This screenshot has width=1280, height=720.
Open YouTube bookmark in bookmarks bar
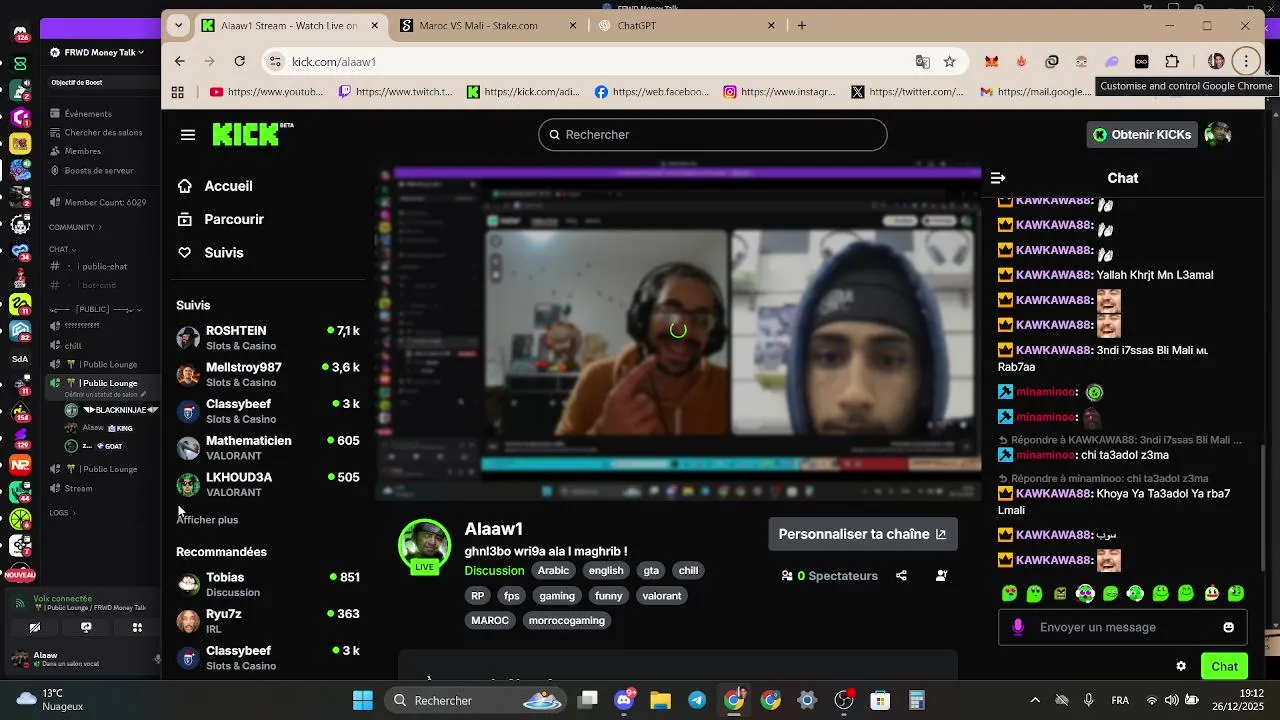coord(266,92)
